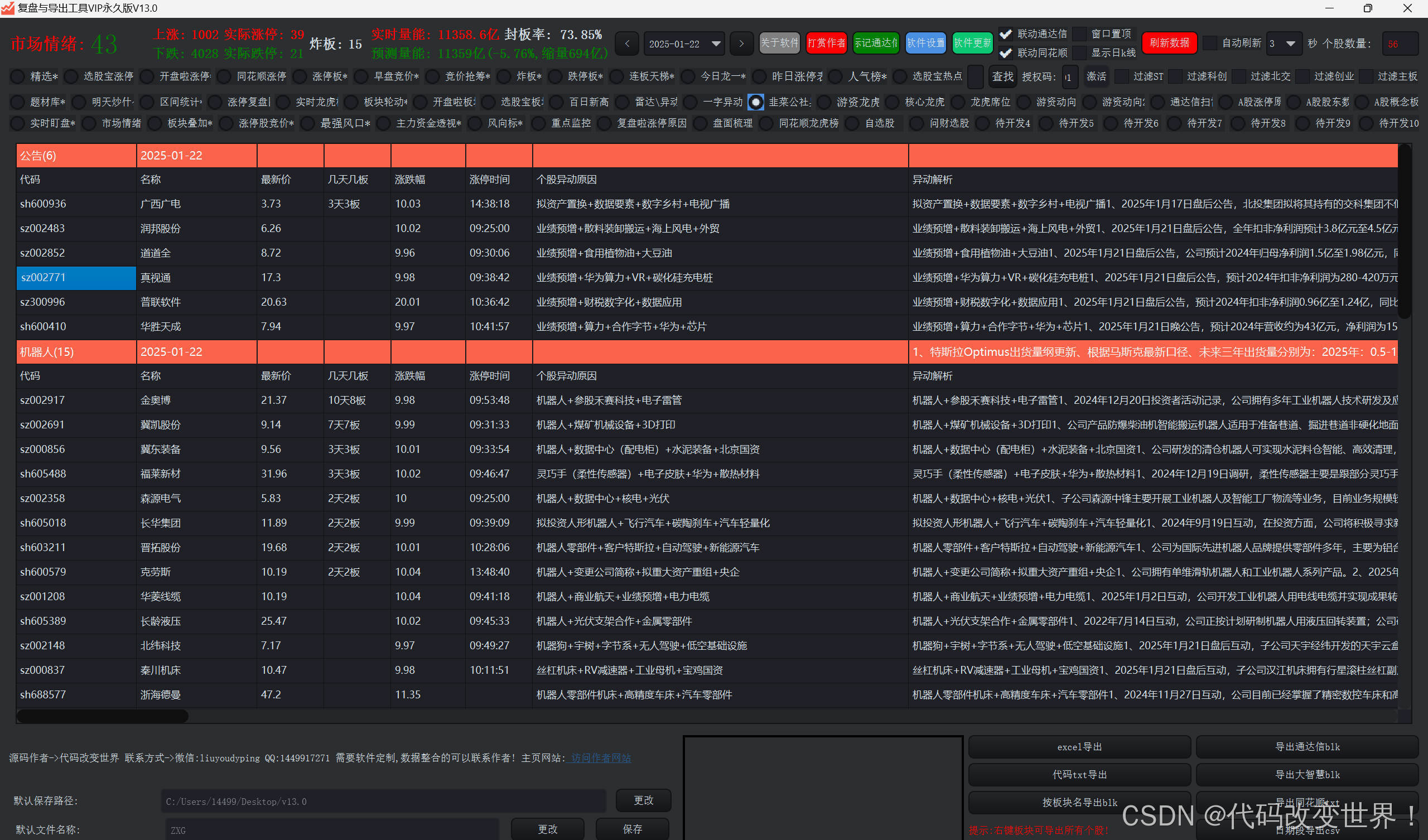Turn on the 过滤ST filter checkbox
Viewport: 1428px width, 840px height.
point(1121,76)
